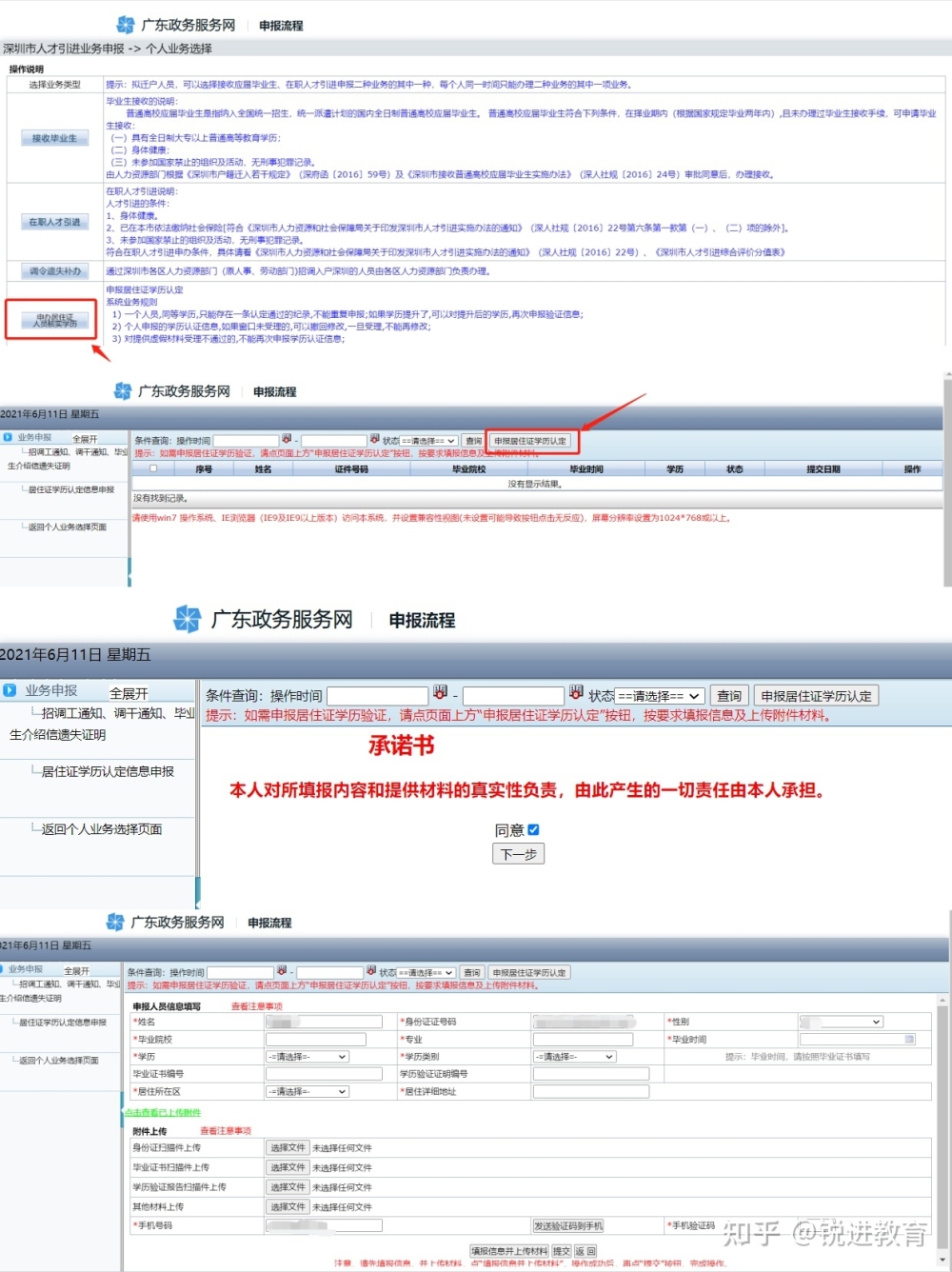Click 选择文件 for 学历验证报告扫描件上传
Screen dimensions: 952x1272
(288, 1186)
